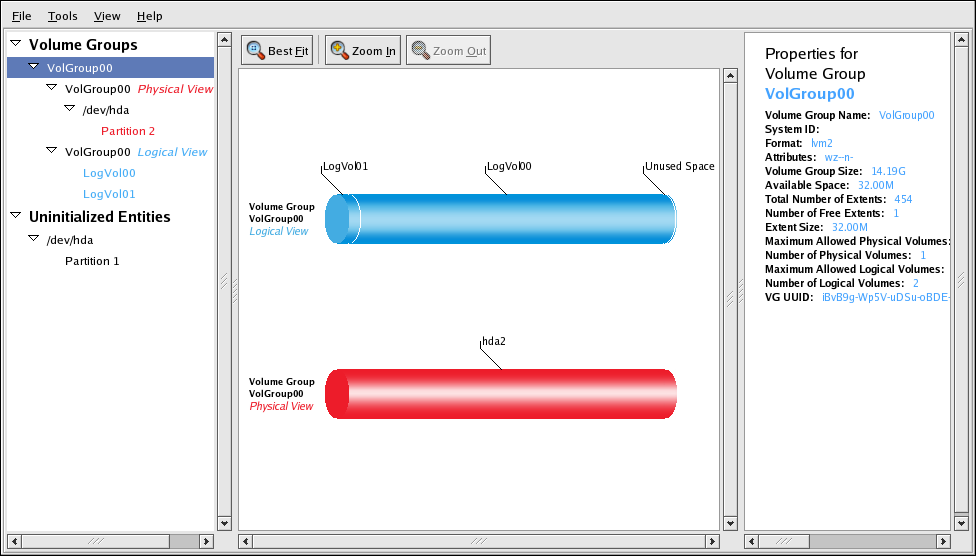The image size is (976, 556).
Task: Click the Zoom Out magnifier icon
Action: [x=420, y=51]
